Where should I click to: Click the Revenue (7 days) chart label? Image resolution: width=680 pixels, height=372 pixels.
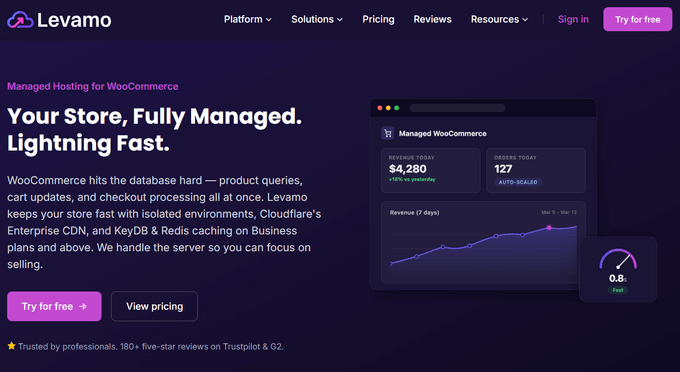point(414,212)
